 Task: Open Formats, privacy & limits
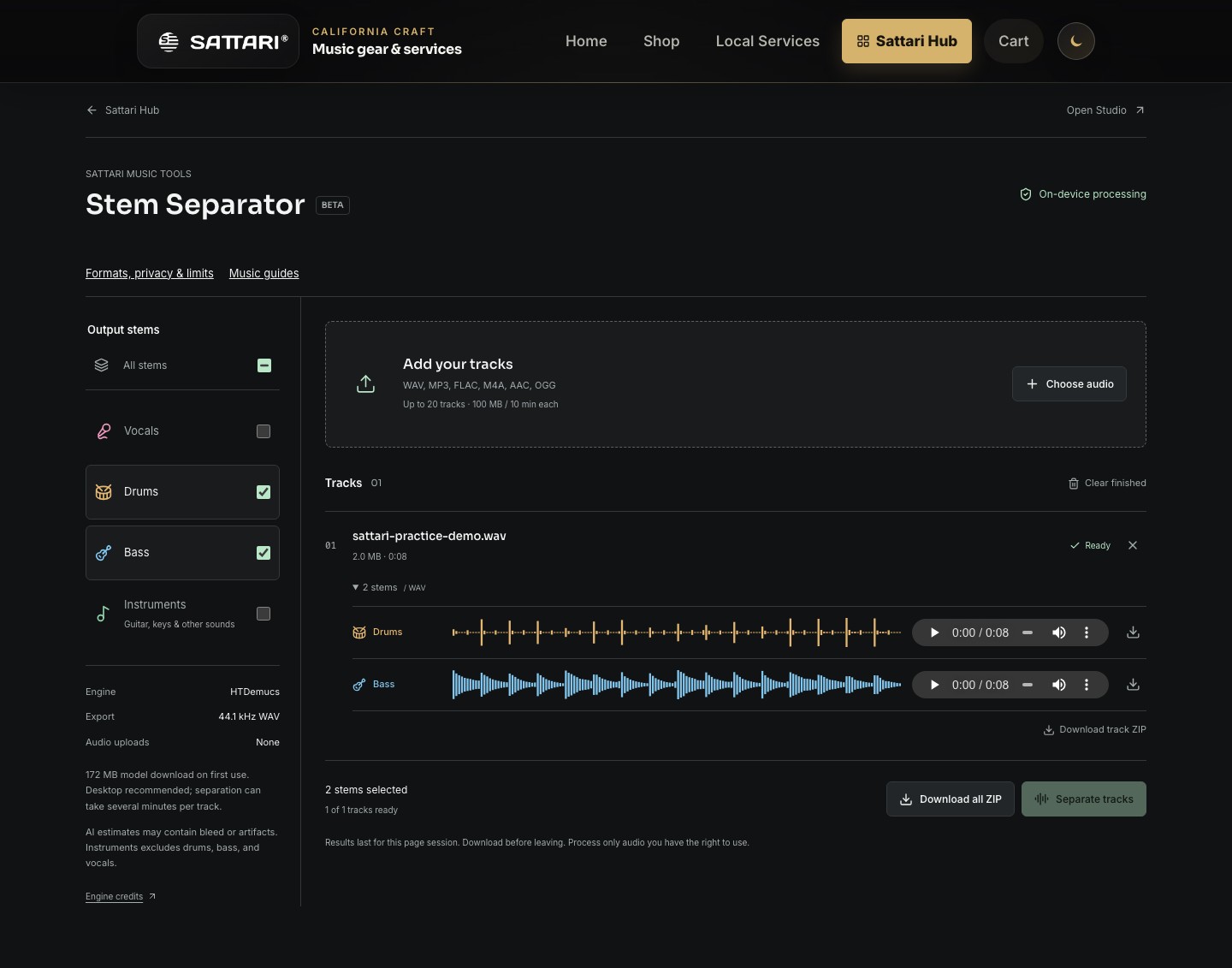[150, 273]
